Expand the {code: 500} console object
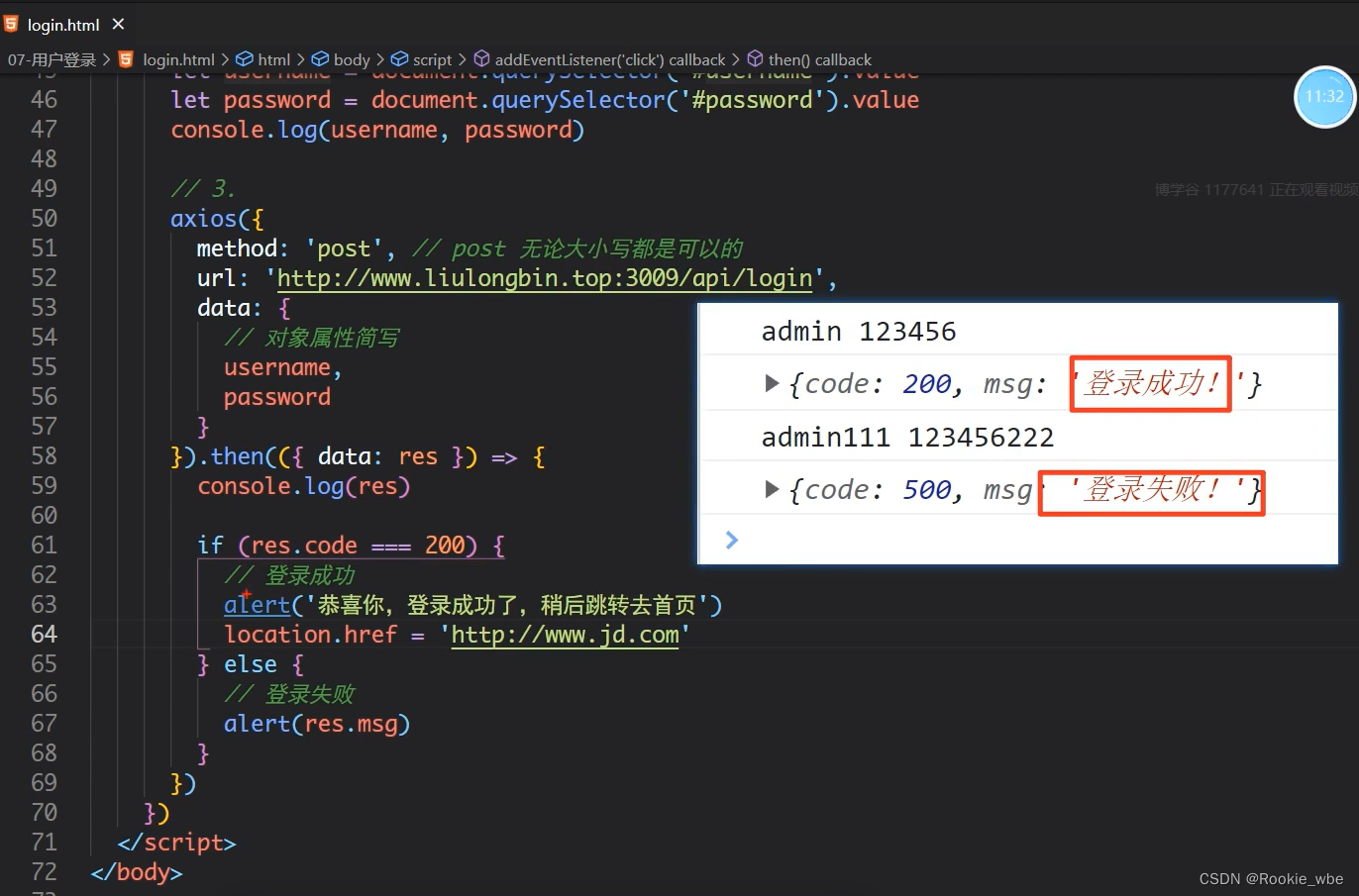This screenshot has height=896, width=1359. click(772, 489)
